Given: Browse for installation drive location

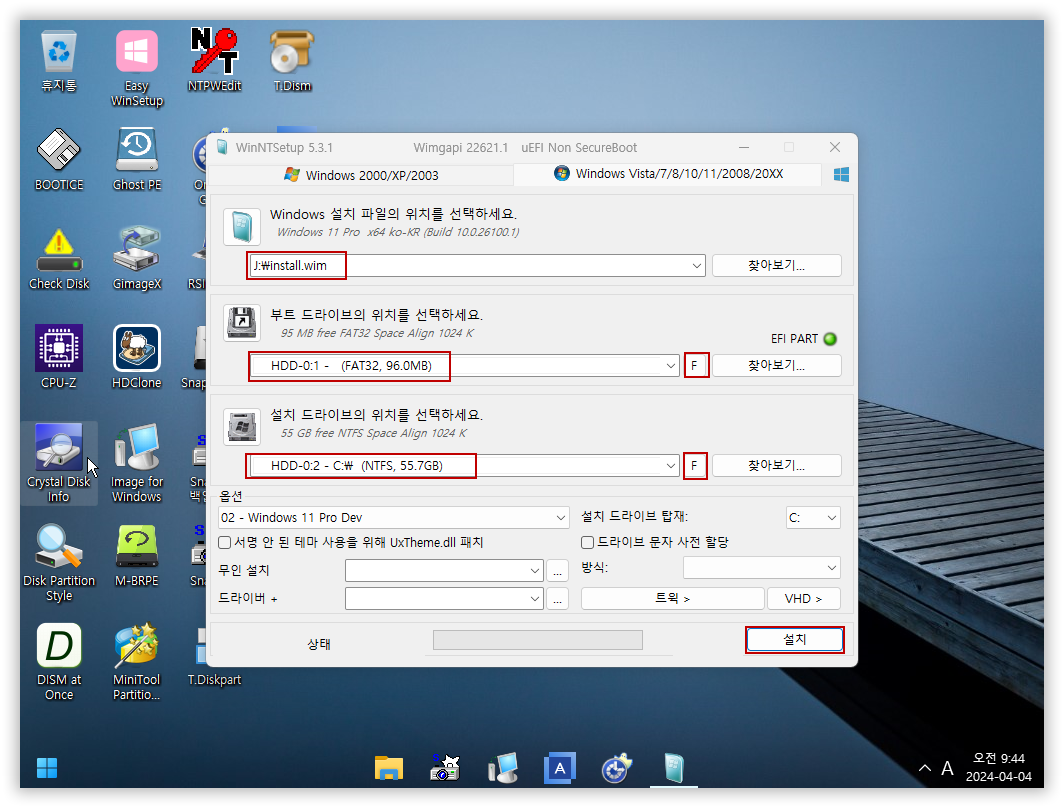Looking at the screenshot, I should pos(776,465).
